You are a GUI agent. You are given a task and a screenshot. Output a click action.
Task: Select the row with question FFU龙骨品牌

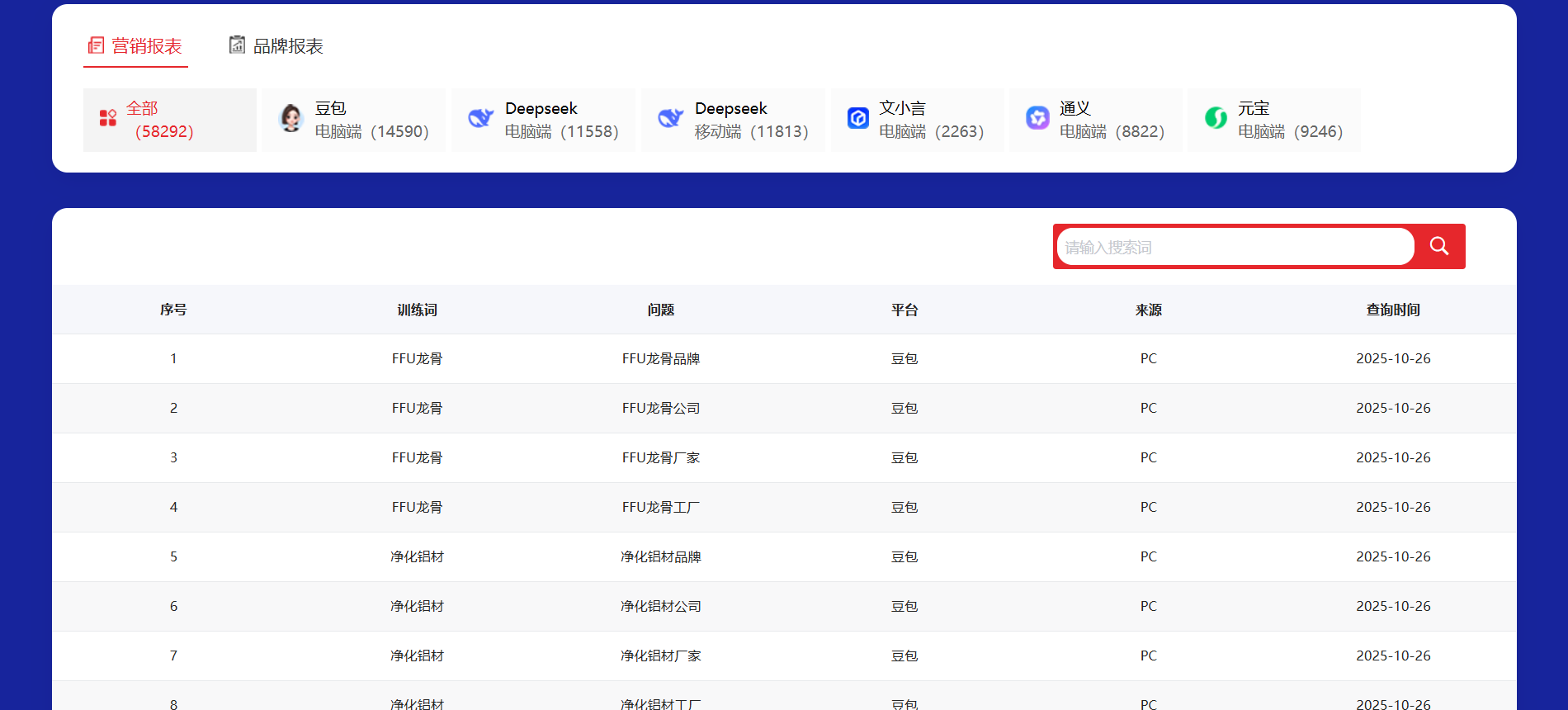(x=660, y=358)
